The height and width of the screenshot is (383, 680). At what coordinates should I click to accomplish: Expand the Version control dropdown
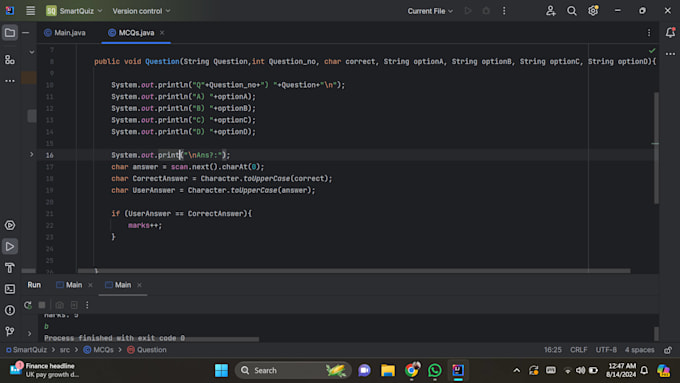coord(141,11)
